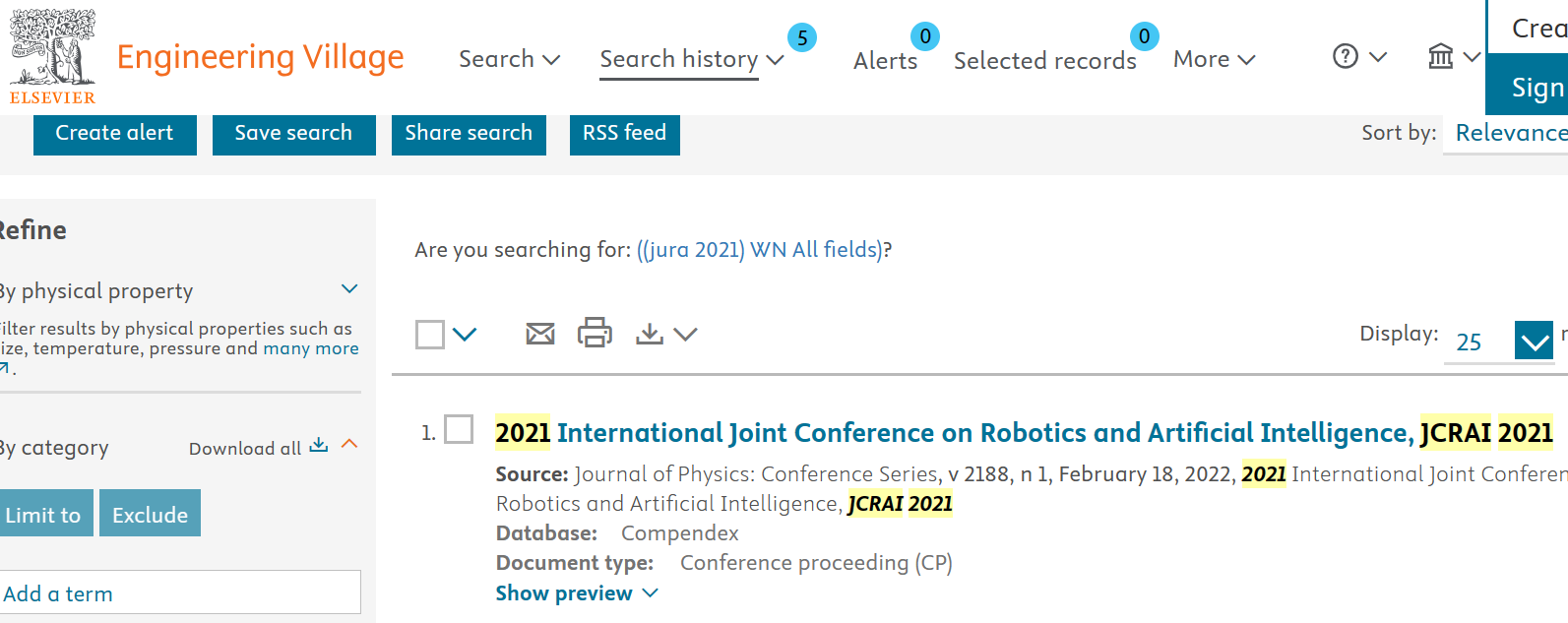Image resolution: width=1568 pixels, height=623 pixels.
Task: Collapse the By category section
Action: (348, 444)
